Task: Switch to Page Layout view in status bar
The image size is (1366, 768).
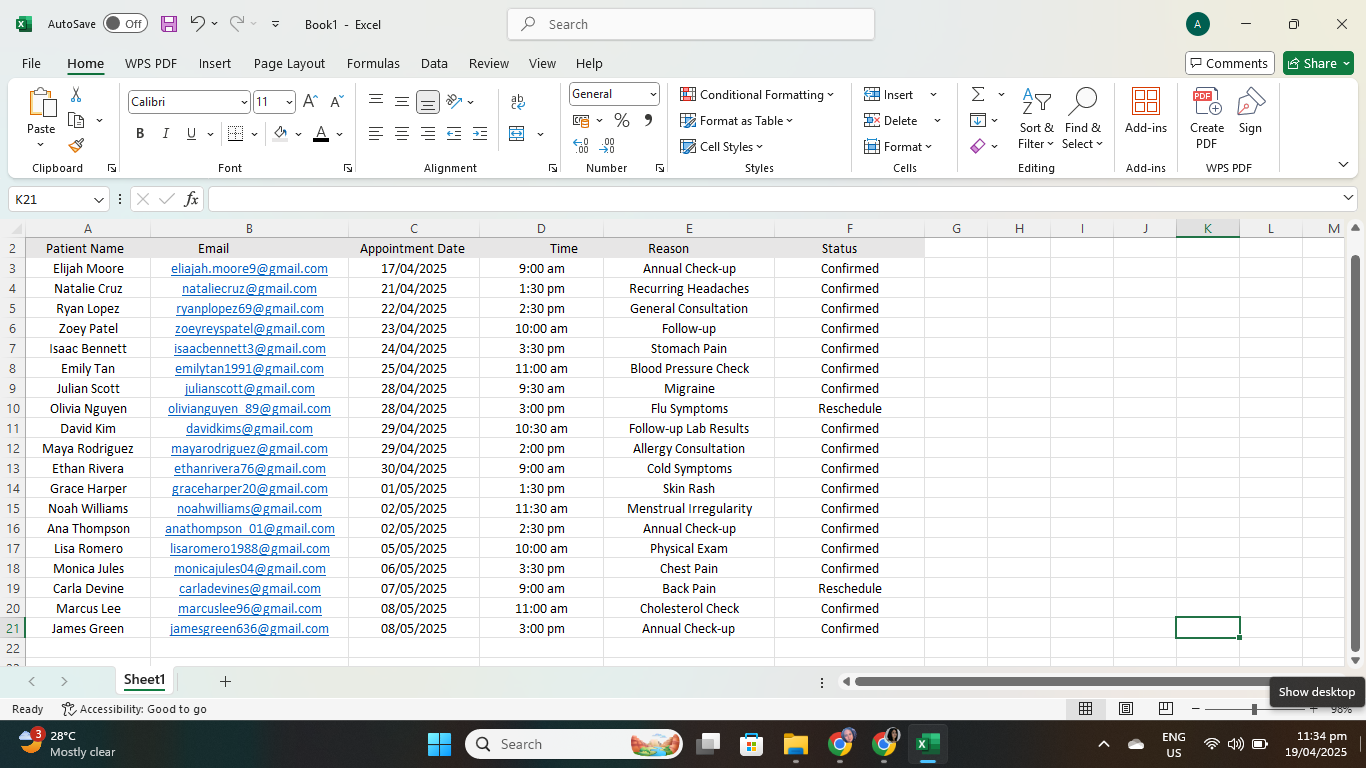Action: coord(1126,709)
